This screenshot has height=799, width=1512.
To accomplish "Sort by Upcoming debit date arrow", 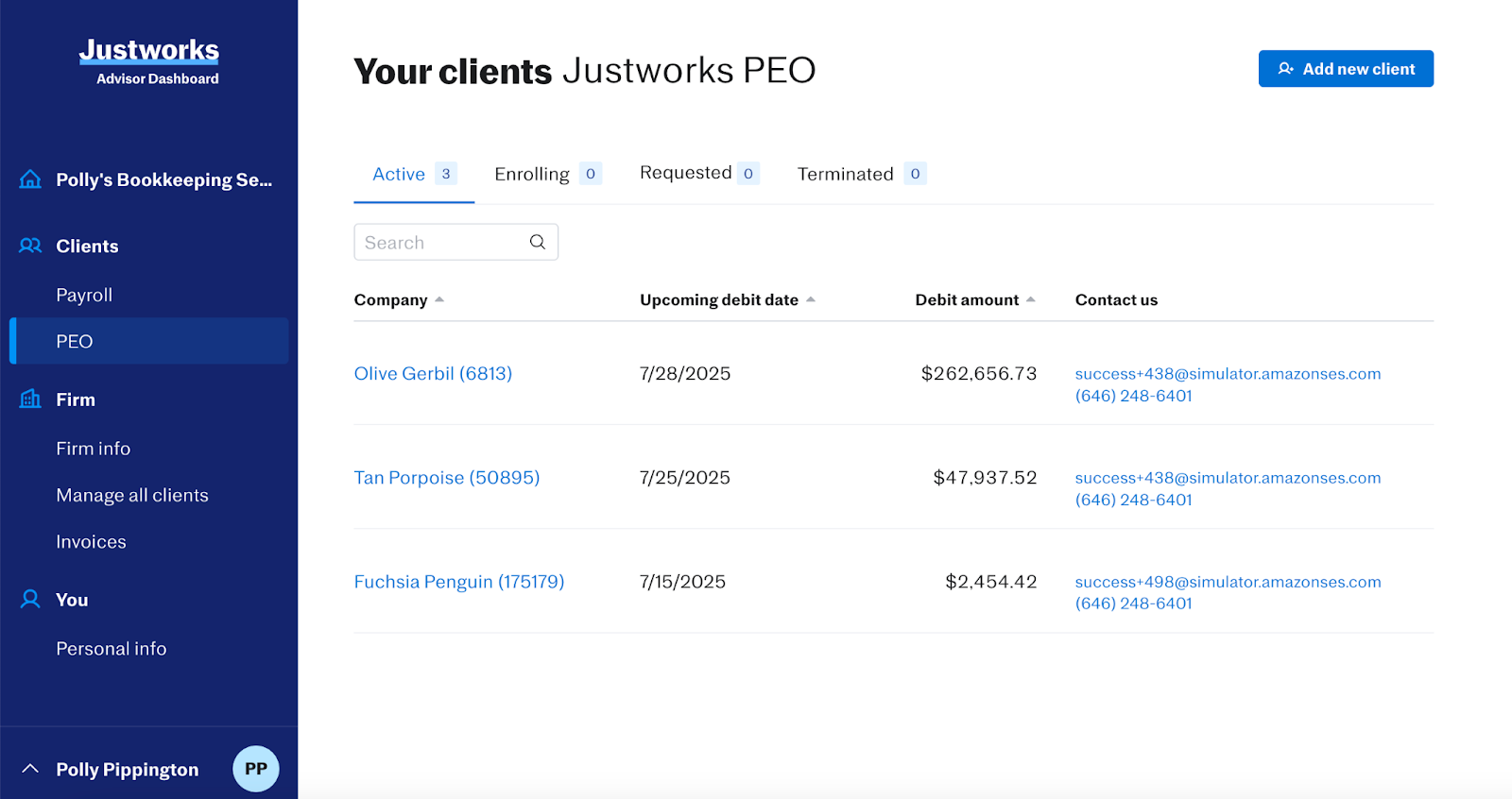I will click(x=811, y=299).
